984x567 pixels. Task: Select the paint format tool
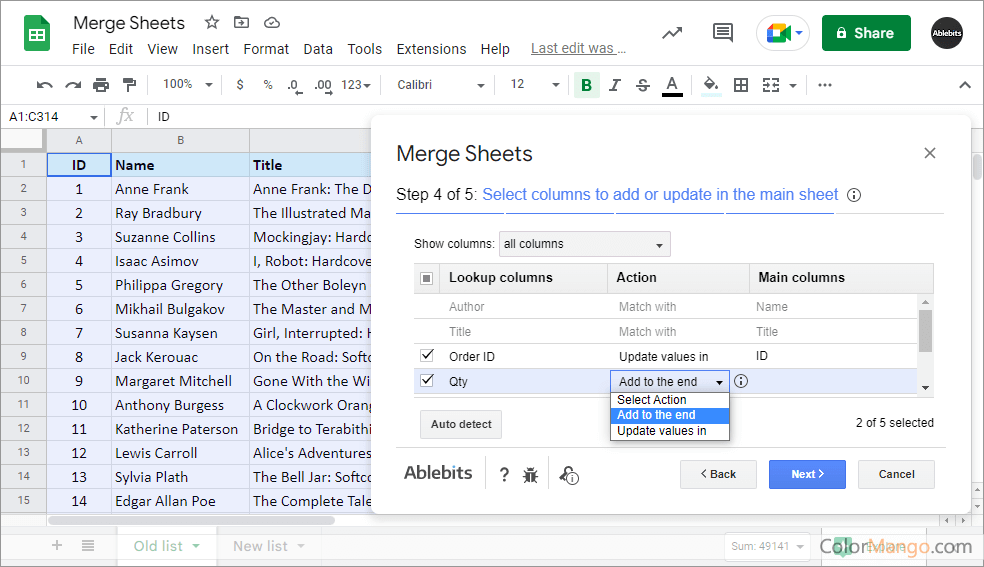(128, 85)
